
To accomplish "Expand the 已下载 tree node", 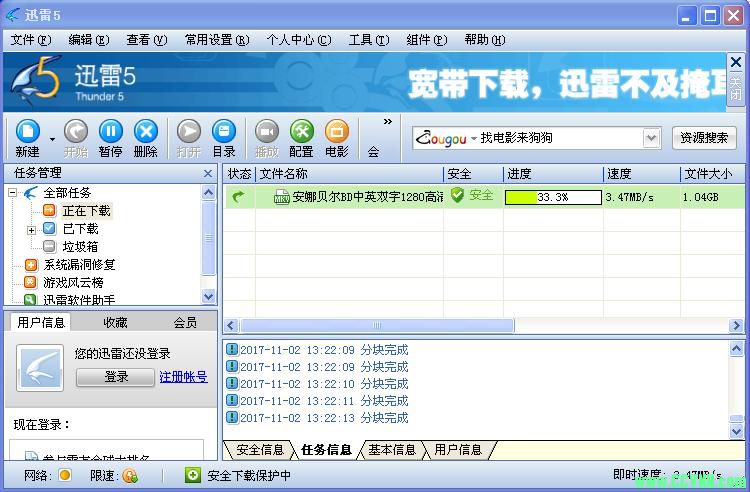I will tap(32, 229).
